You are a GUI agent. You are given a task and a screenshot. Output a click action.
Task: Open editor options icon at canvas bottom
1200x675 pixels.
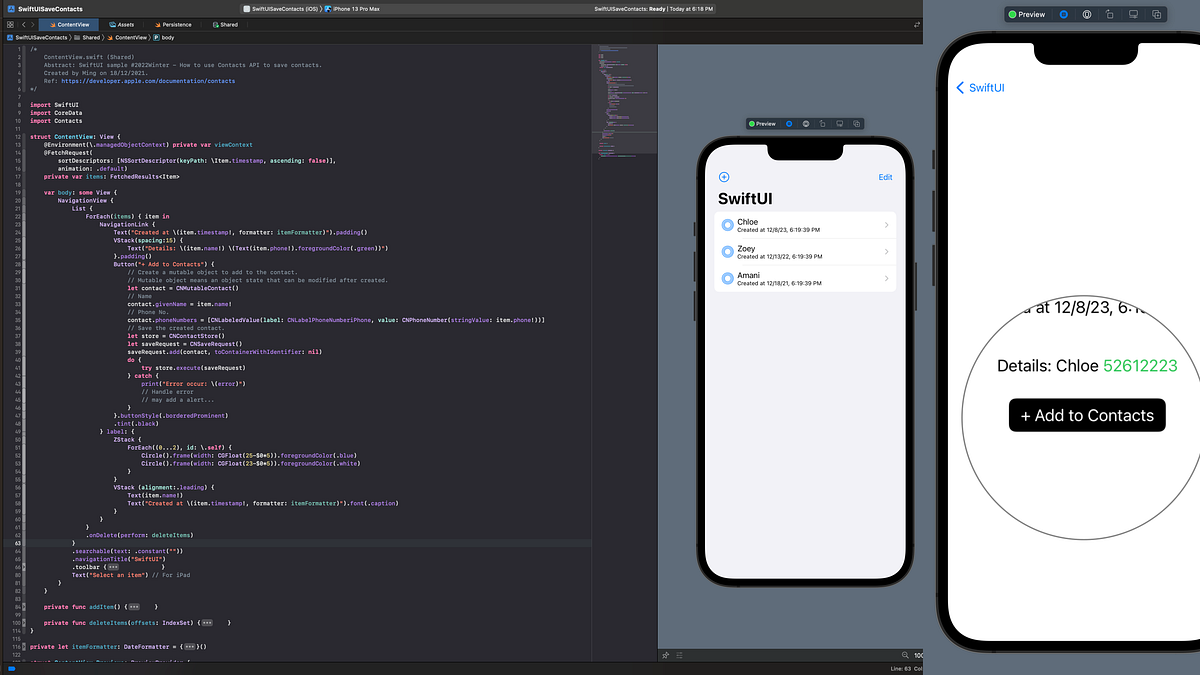pyautogui.click(x=679, y=655)
